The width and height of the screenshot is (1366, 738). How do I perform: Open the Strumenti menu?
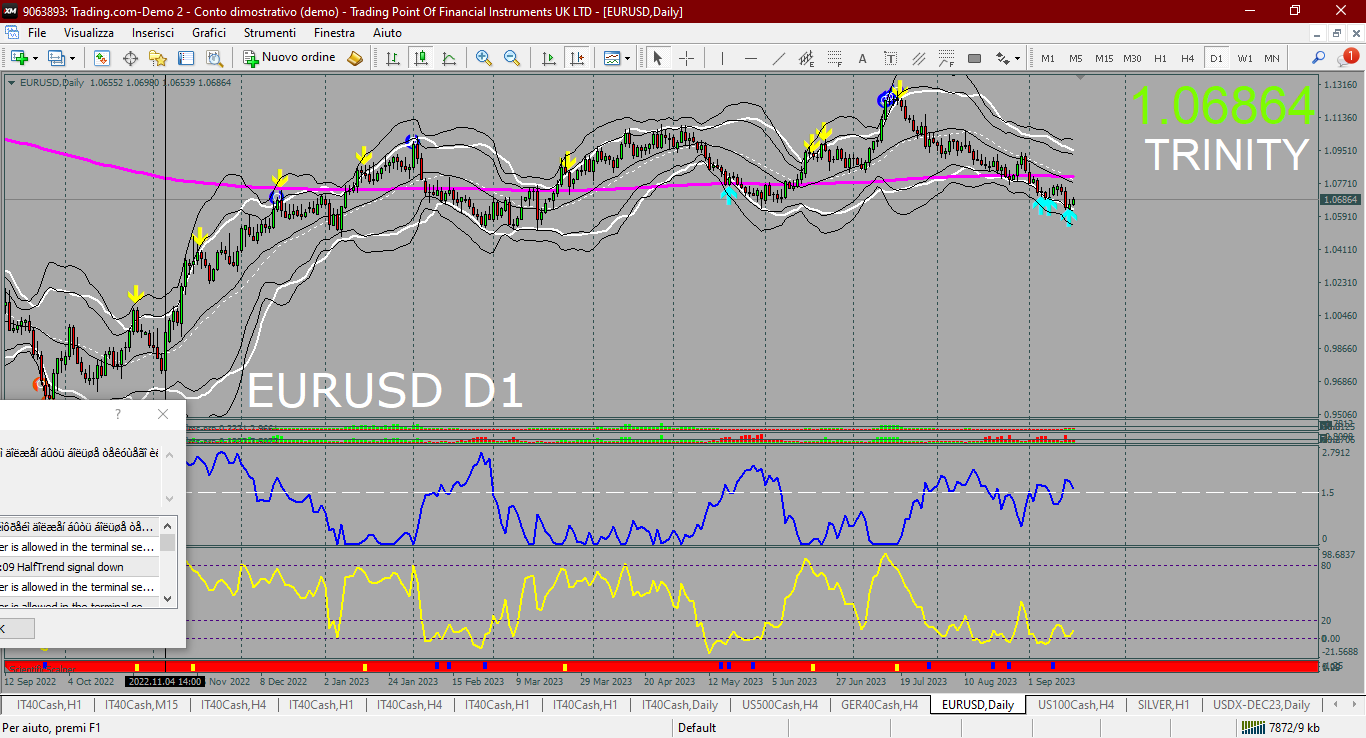(270, 33)
